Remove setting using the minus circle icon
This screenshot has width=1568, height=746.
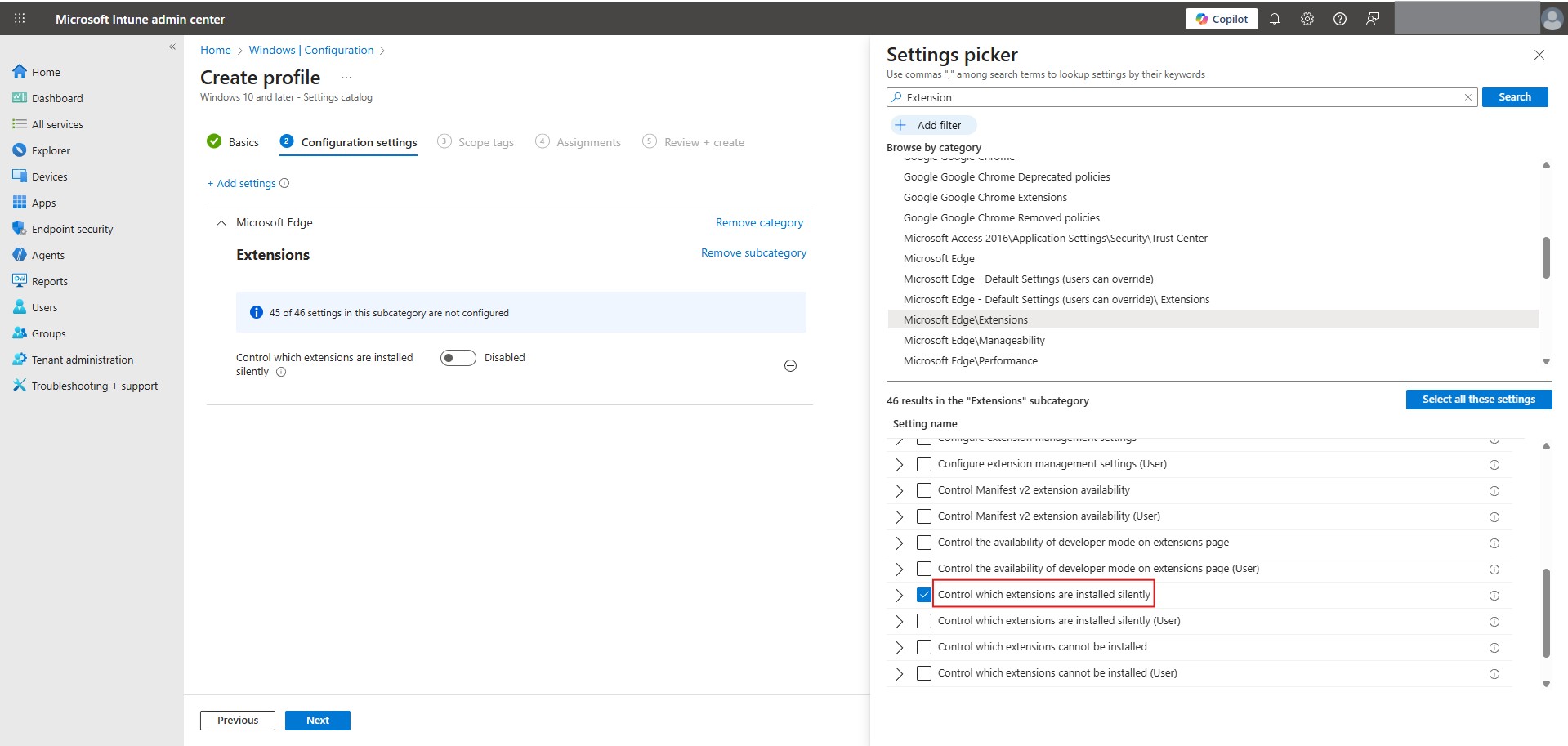tap(790, 366)
